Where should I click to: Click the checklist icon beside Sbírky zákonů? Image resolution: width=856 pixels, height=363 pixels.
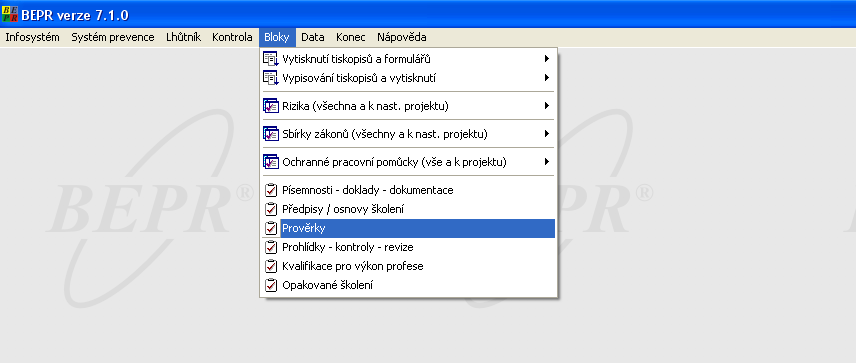(x=271, y=134)
